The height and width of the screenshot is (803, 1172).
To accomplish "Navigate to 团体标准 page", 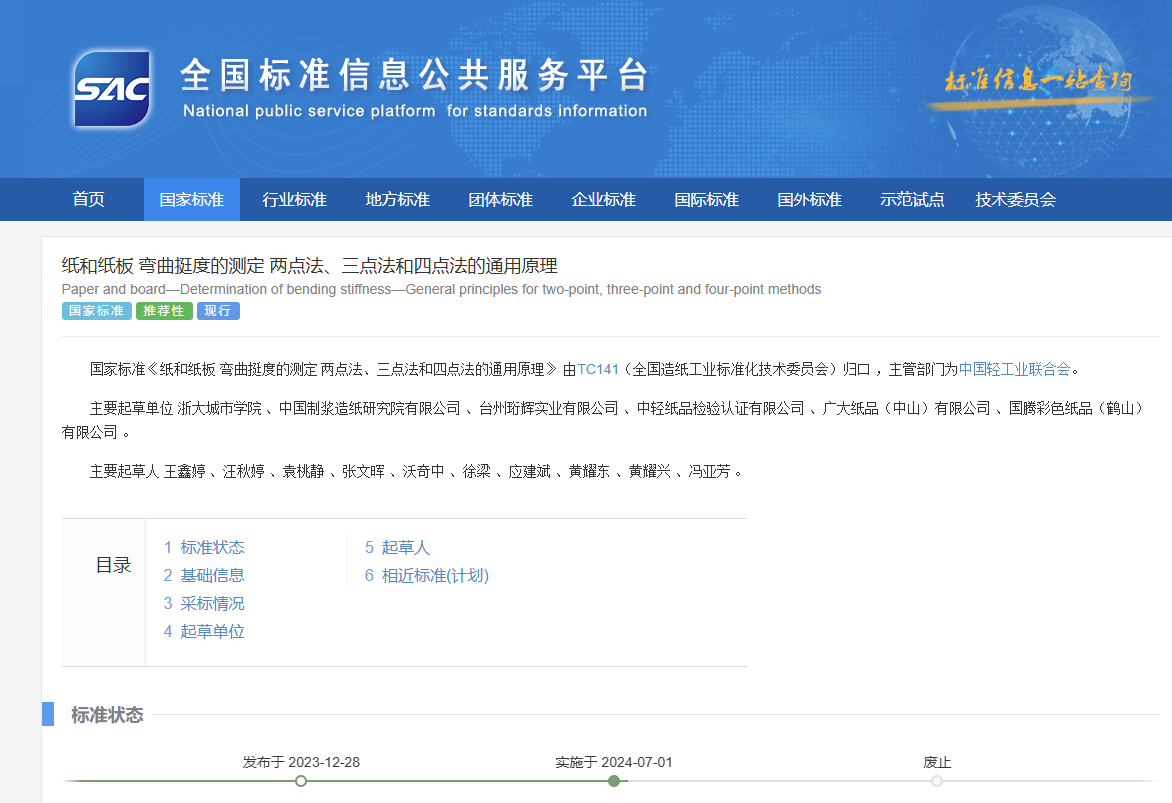I will pos(500,199).
